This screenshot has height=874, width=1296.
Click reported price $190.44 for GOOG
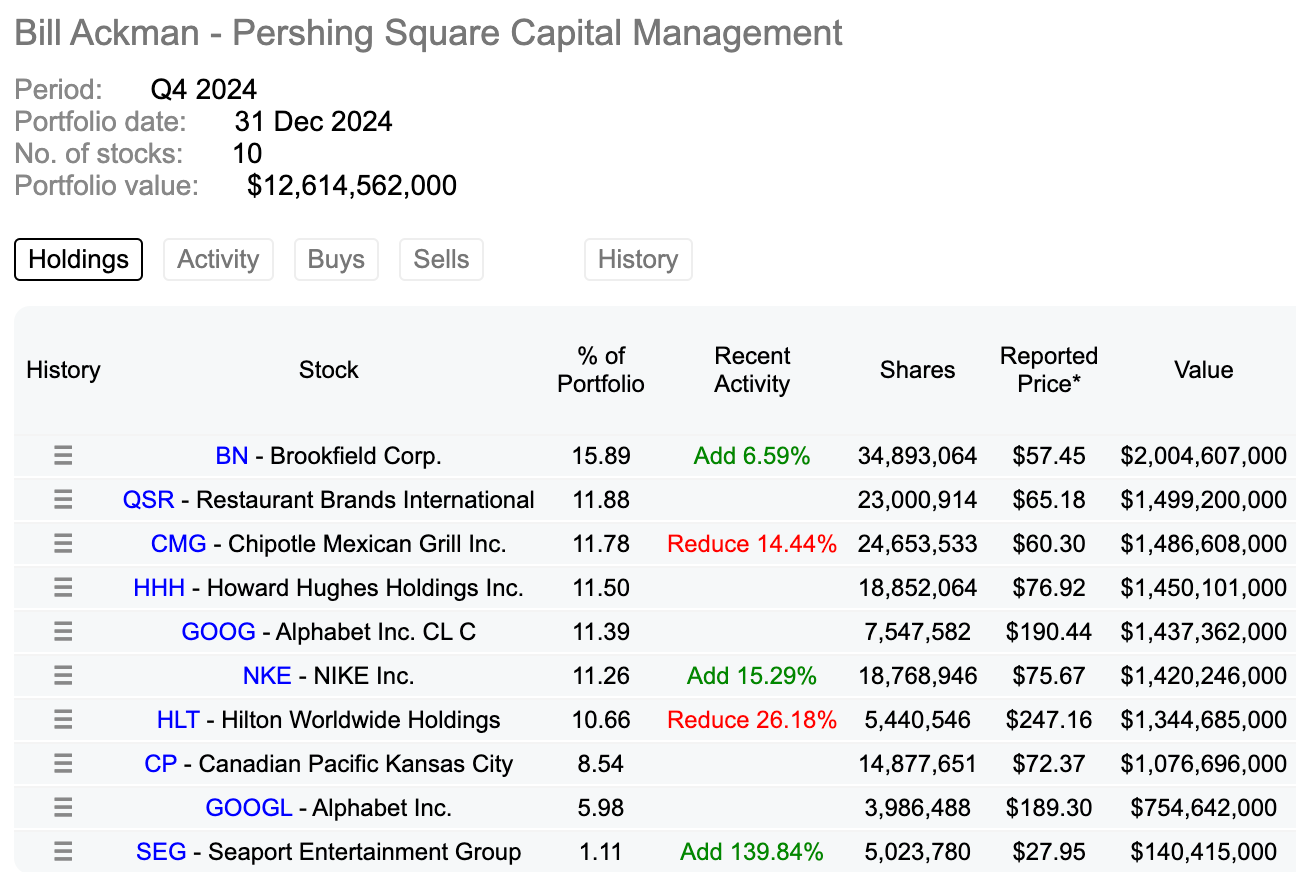tap(1048, 632)
